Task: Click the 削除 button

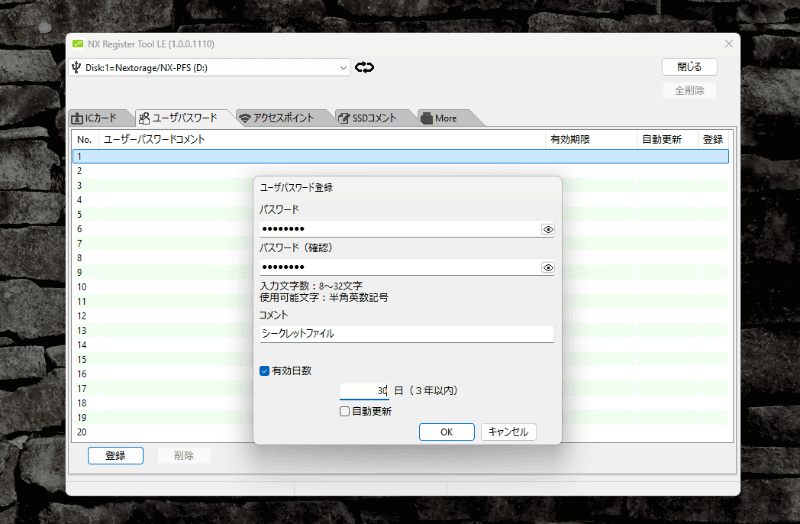Action: coord(184,456)
